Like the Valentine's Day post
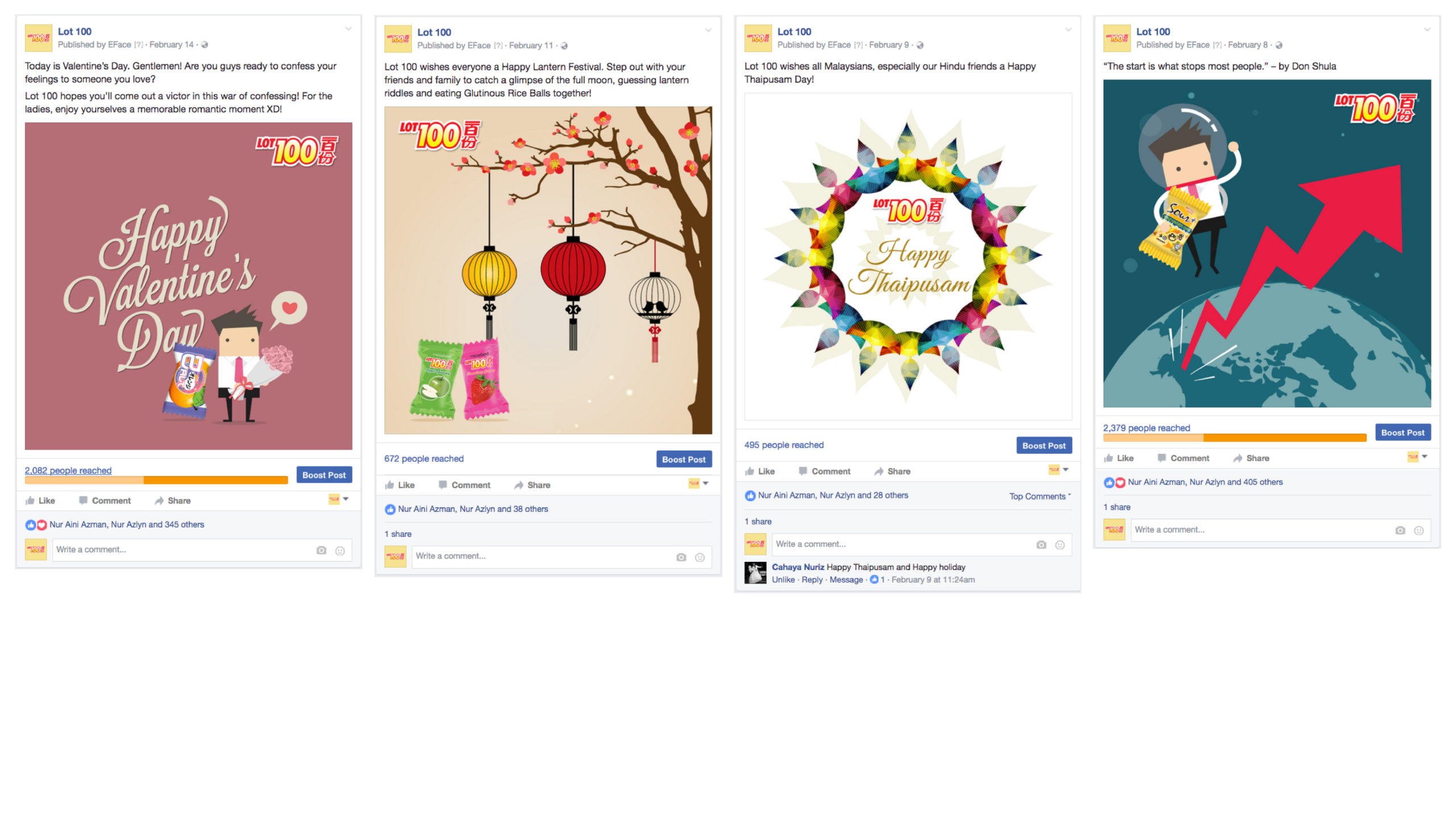This screenshot has width=1456, height=819. click(x=40, y=500)
